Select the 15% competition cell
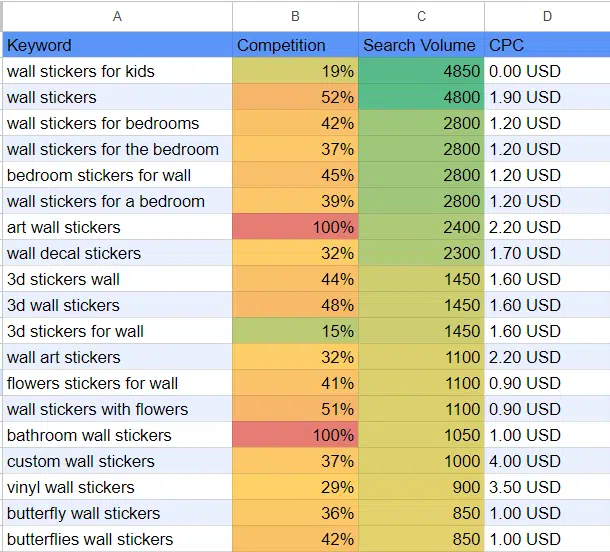Screen dimensions: 610x552 (x=295, y=331)
